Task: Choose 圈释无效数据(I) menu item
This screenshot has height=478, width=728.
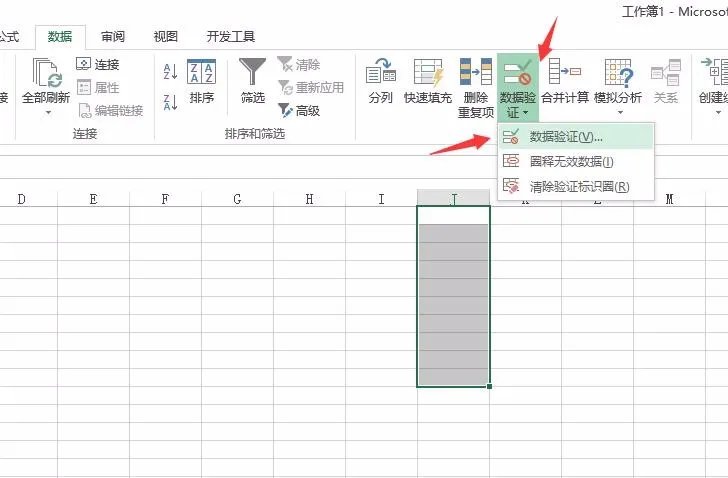Action: click(x=576, y=161)
